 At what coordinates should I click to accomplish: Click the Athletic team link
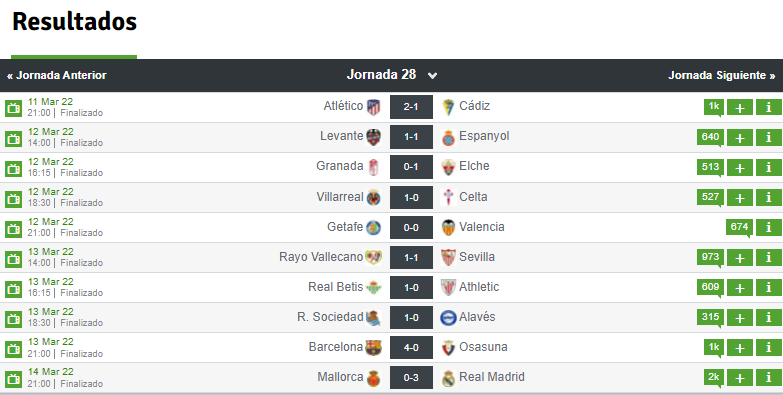(x=479, y=287)
